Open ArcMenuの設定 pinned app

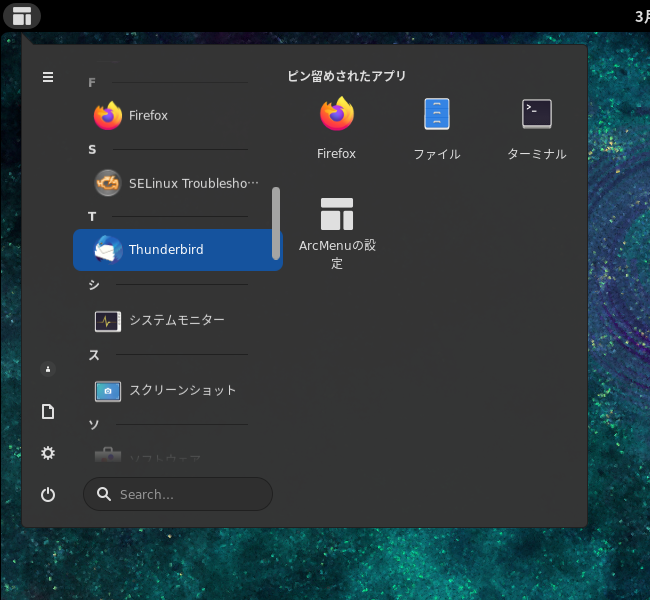click(x=337, y=233)
